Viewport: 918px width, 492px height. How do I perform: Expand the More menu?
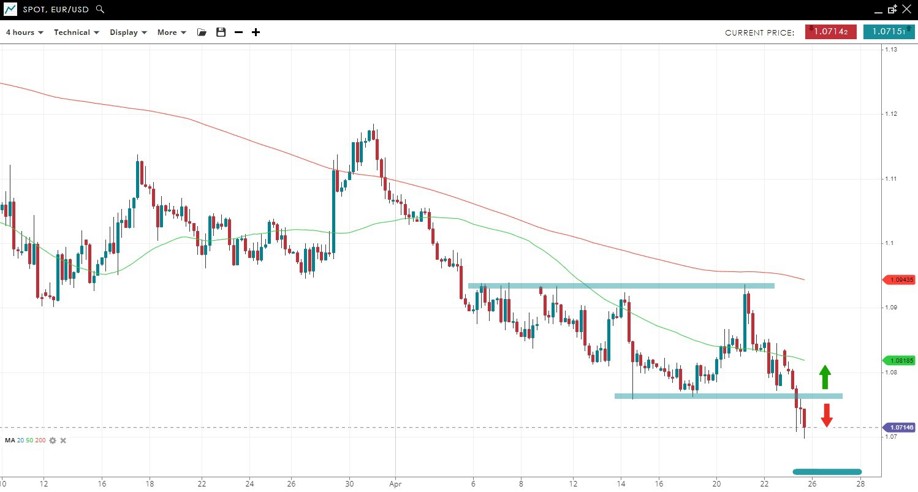click(171, 32)
